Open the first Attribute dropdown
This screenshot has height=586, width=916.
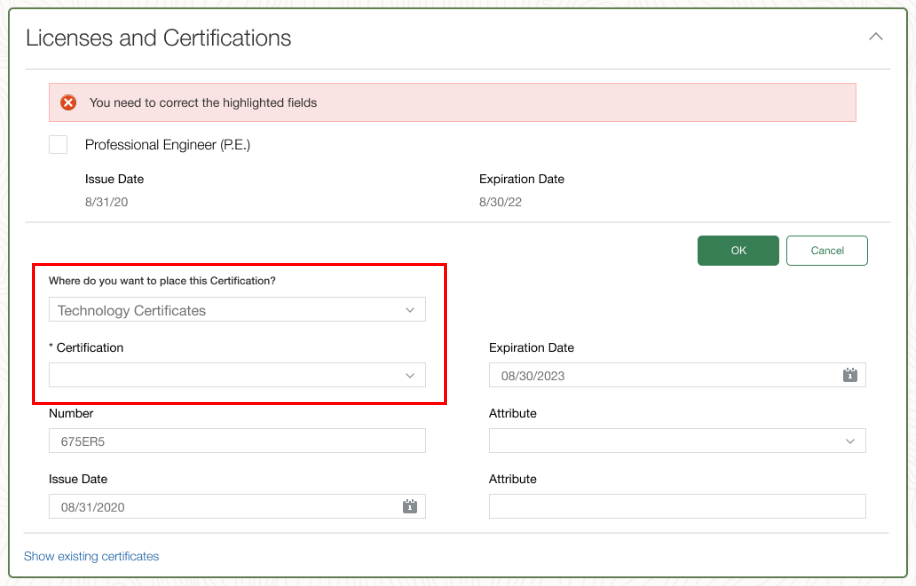coord(677,441)
